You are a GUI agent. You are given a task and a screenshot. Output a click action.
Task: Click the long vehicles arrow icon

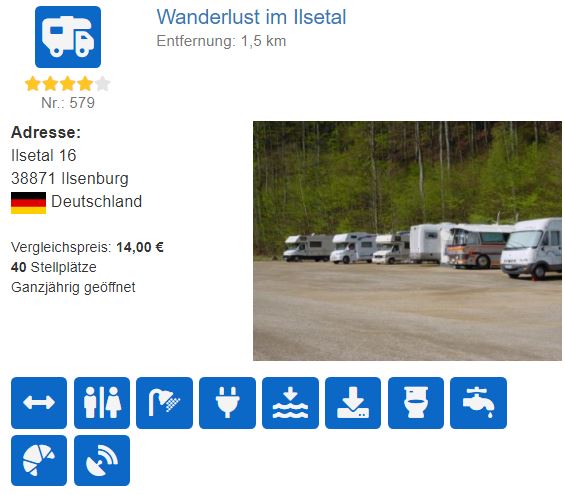39,403
